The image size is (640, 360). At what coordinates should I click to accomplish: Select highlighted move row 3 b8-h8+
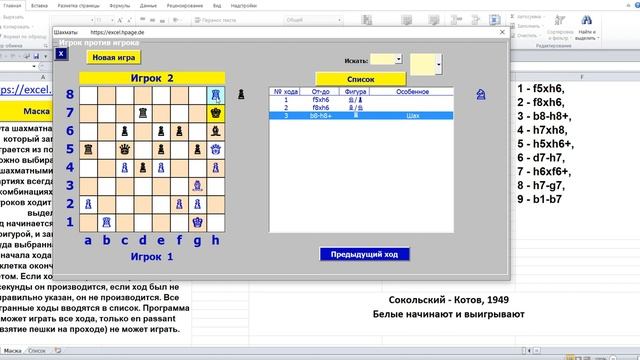361,116
